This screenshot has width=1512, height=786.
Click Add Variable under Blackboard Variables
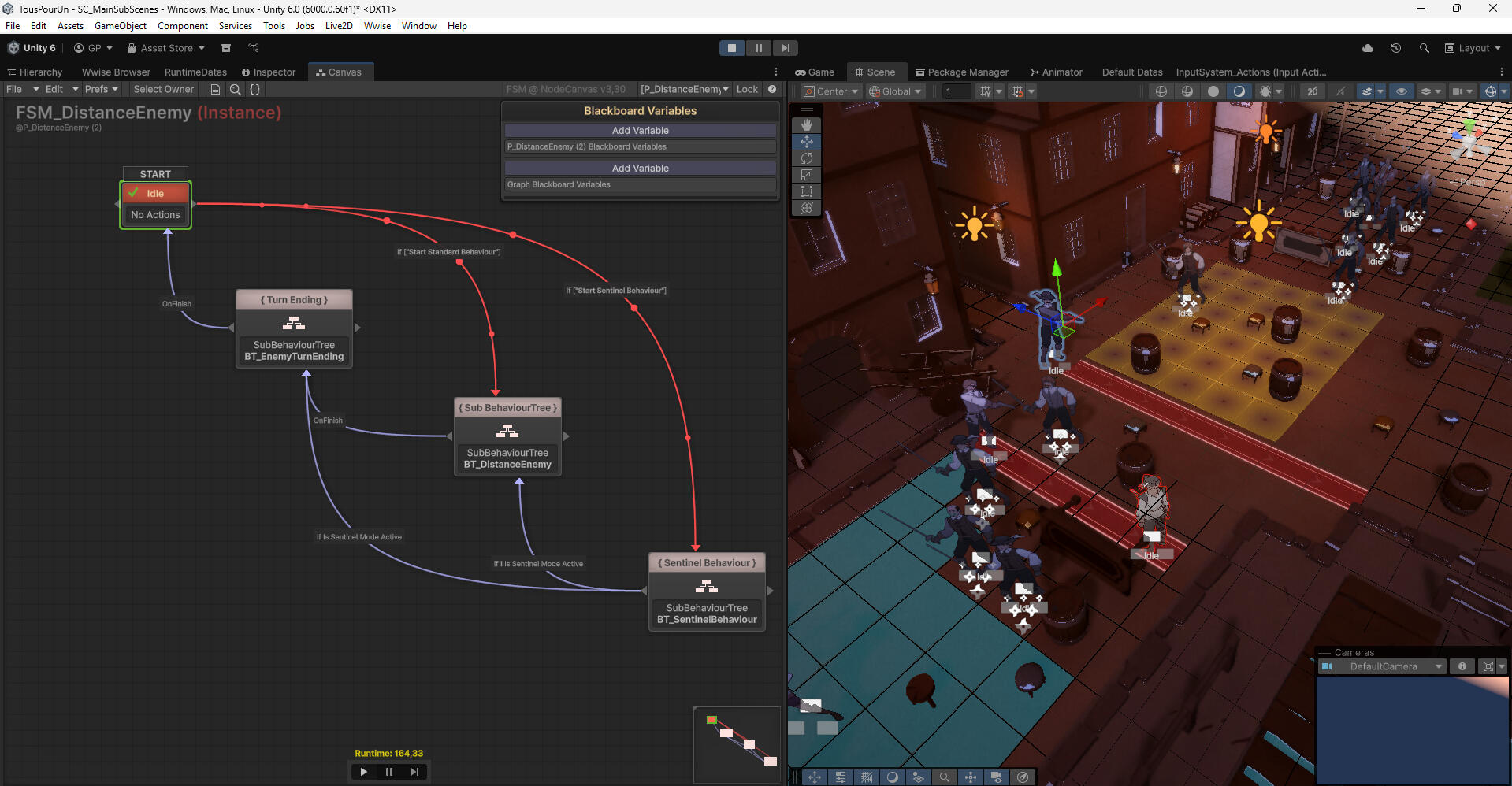coord(640,131)
